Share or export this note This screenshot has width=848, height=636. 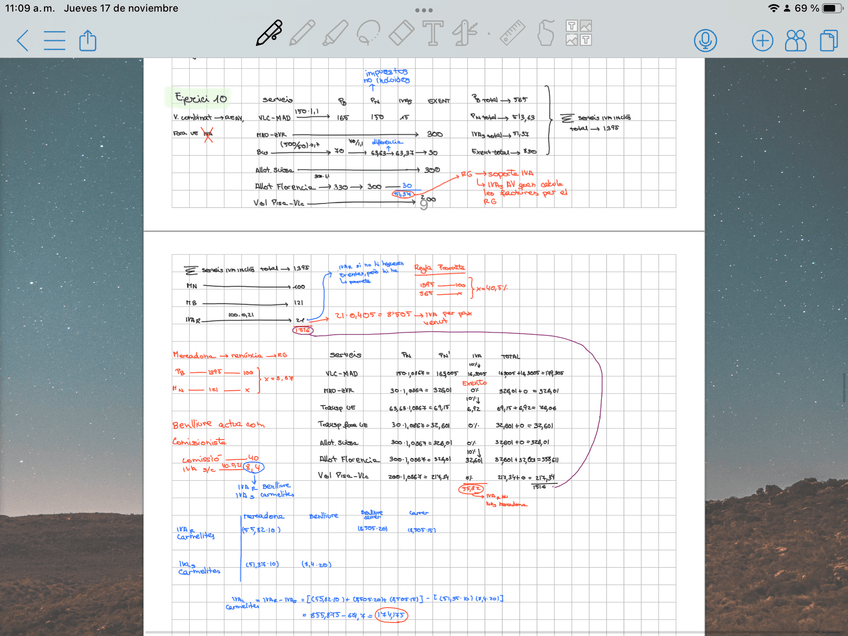87,40
